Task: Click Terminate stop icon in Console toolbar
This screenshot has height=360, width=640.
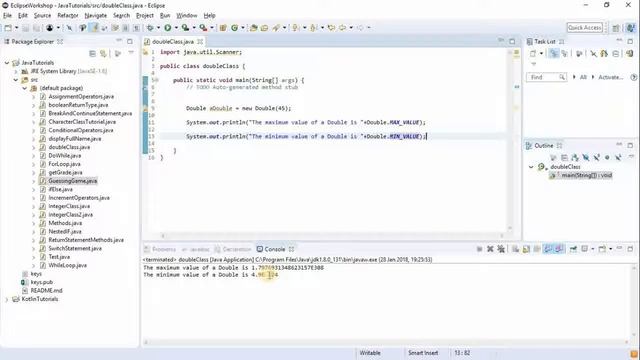Action: tap(479, 249)
